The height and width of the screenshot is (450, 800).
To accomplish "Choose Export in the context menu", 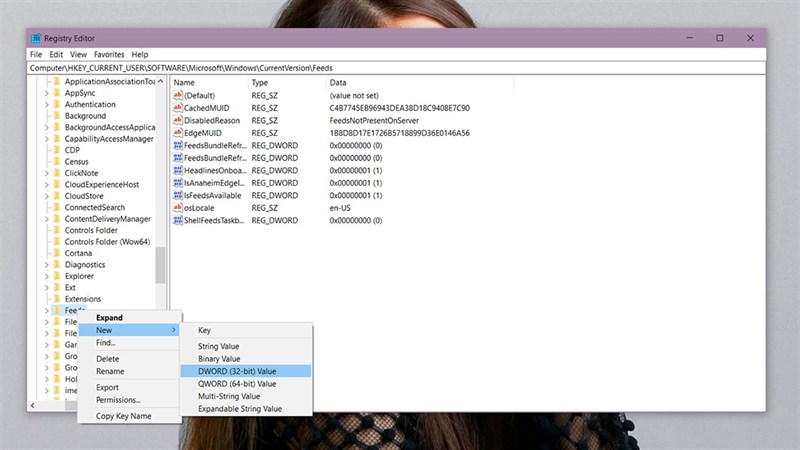I will pos(130,387).
